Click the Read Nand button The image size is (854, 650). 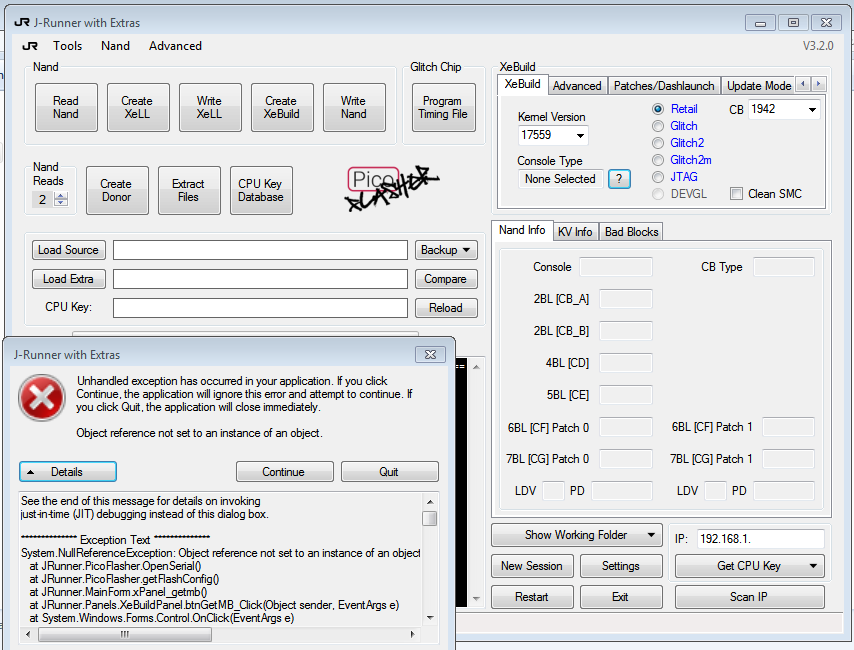66,107
